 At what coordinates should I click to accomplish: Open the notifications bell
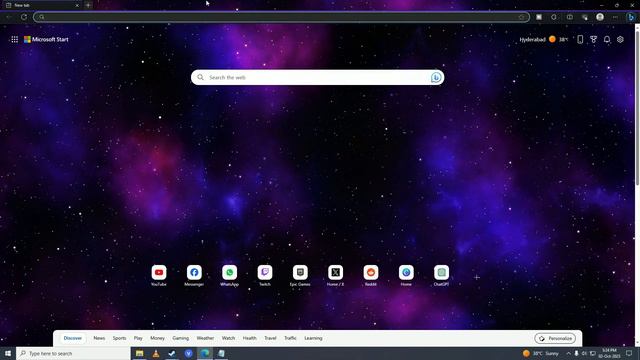607,40
